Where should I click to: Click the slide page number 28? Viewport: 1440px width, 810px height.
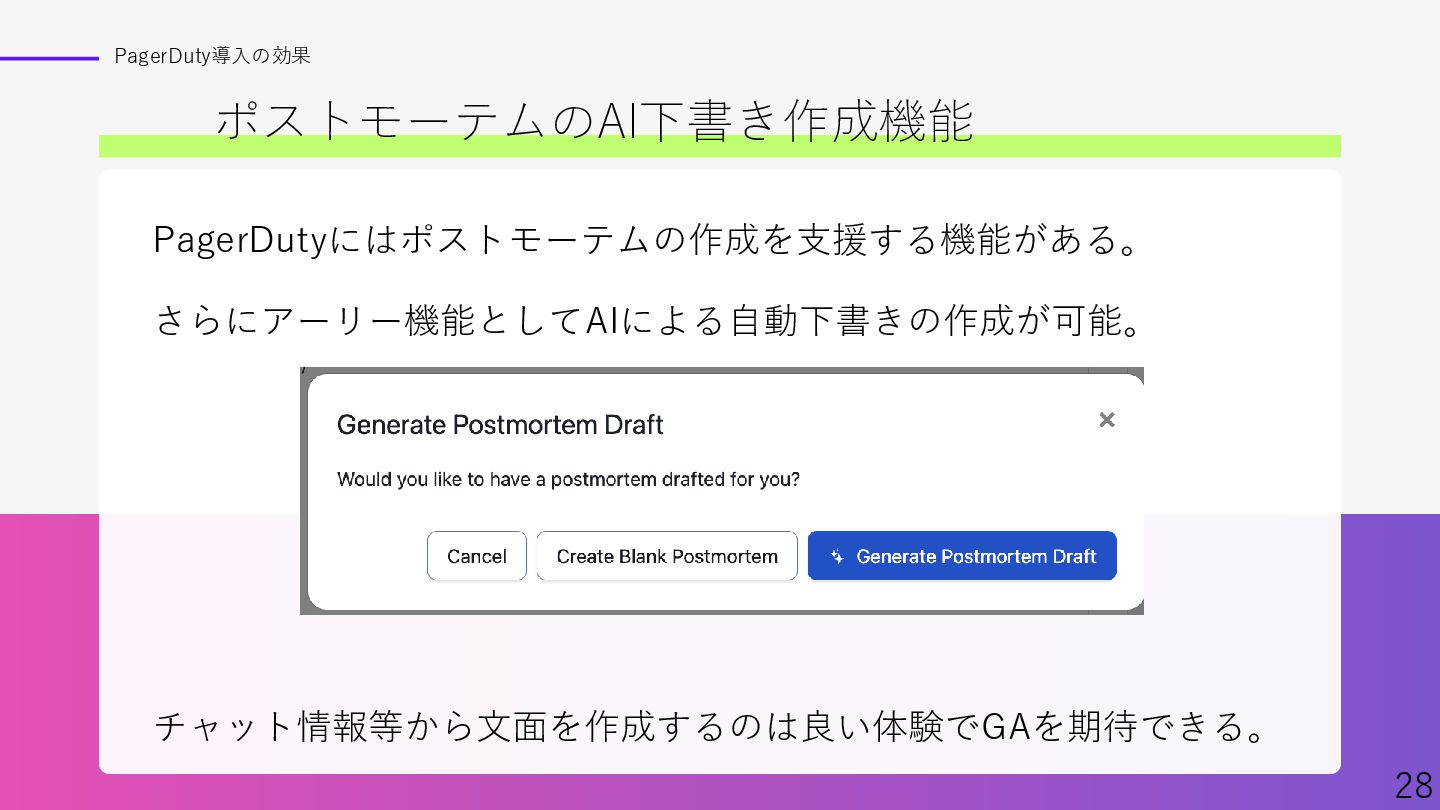click(x=1414, y=786)
